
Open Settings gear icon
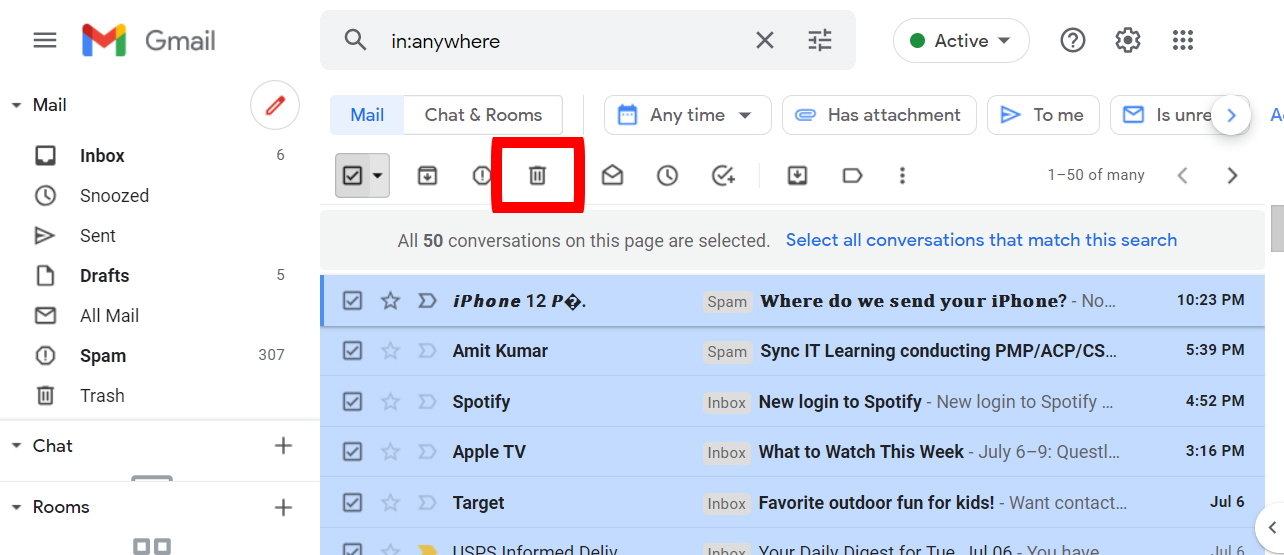click(1128, 40)
